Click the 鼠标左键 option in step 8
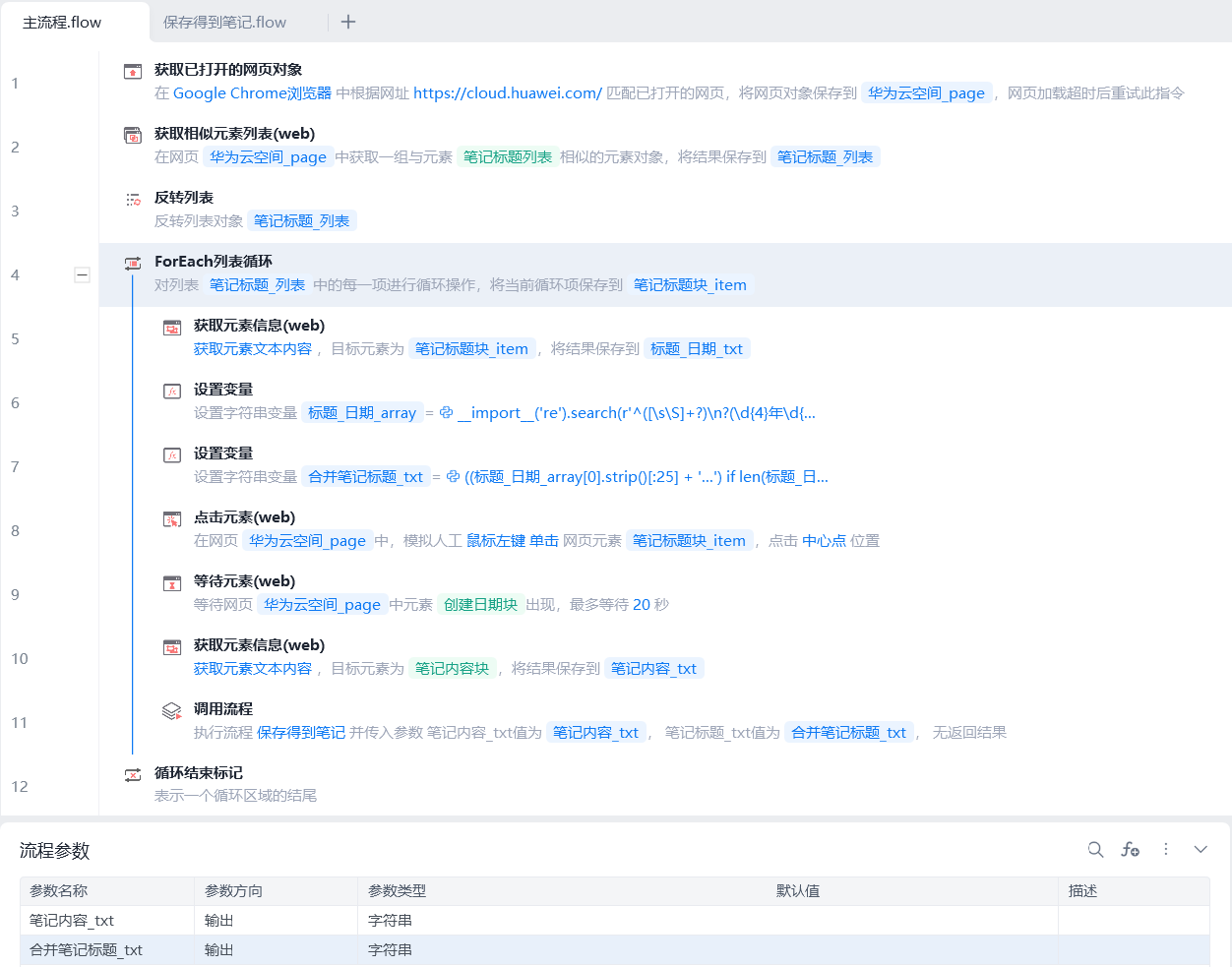Image resolution: width=1232 pixels, height=967 pixels. pyautogui.click(x=496, y=540)
